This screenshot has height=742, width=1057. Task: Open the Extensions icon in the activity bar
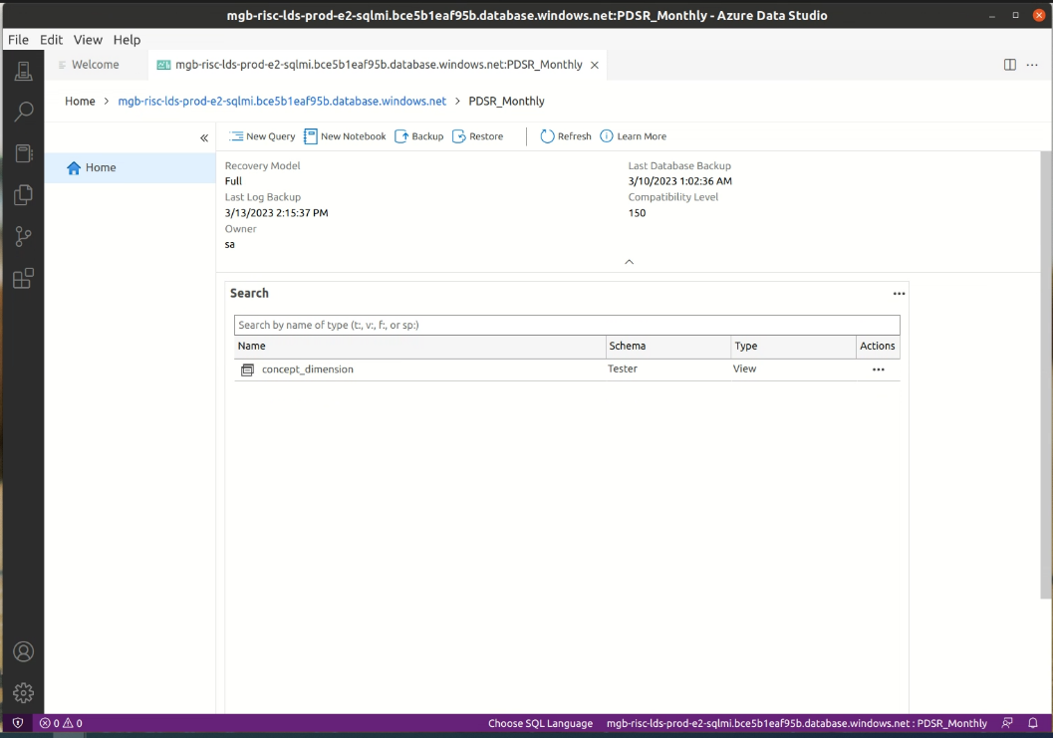point(23,278)
